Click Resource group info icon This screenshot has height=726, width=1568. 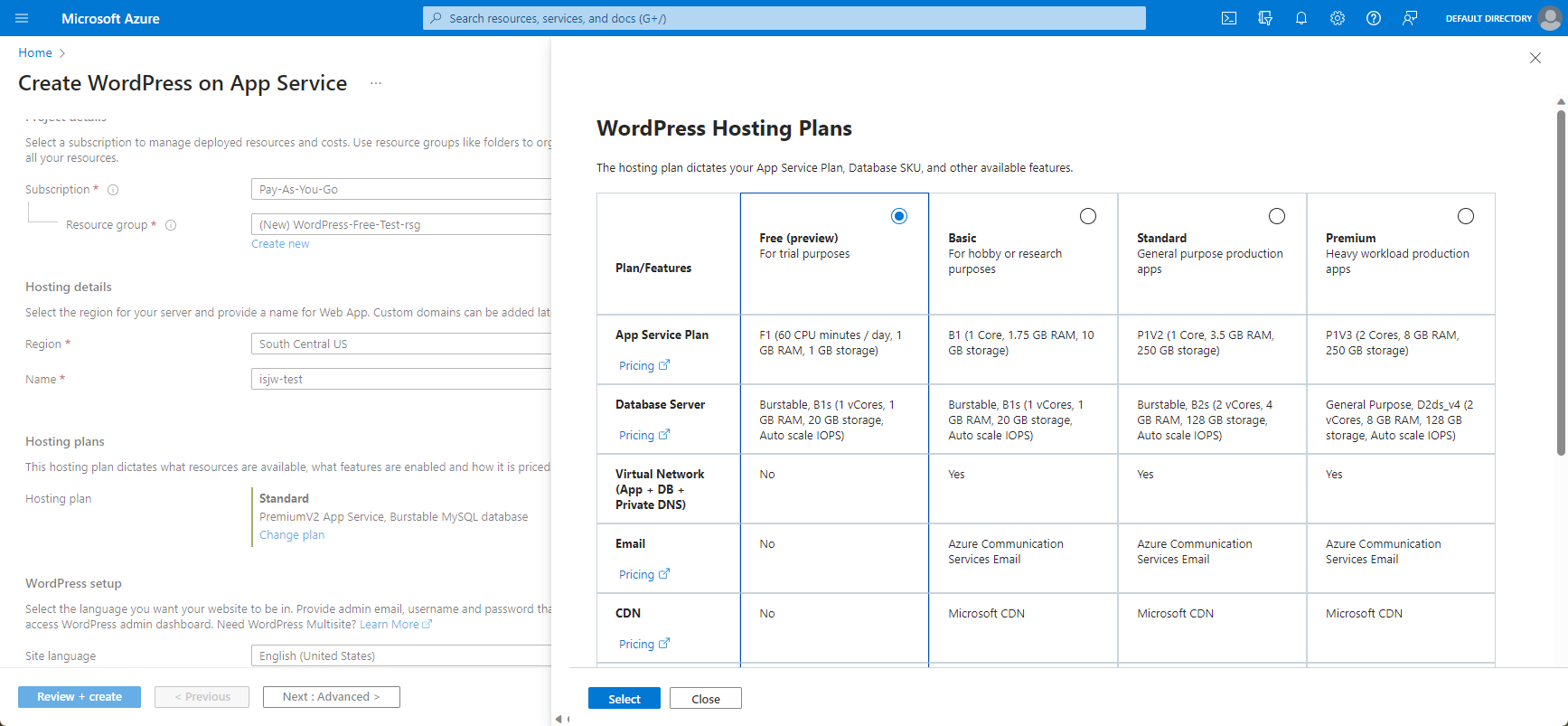coord(171,225)
